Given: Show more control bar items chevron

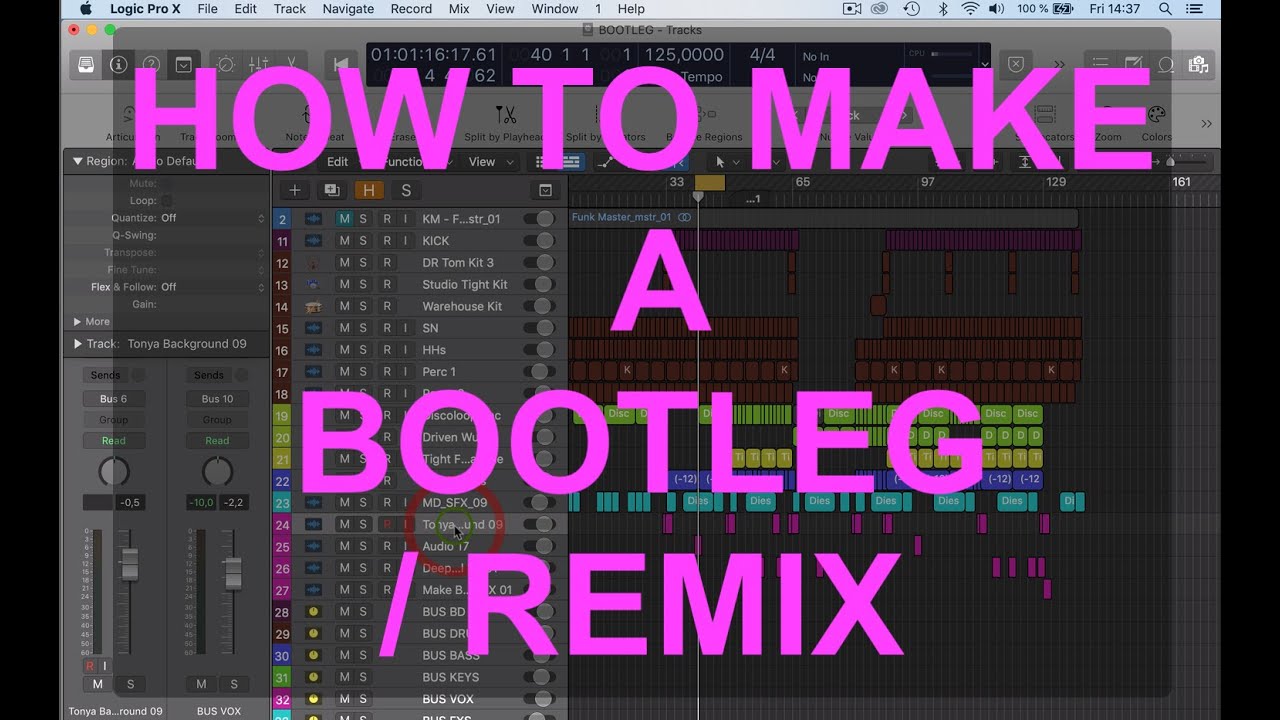Looking at the screenshot, I should click(1059, 64).
